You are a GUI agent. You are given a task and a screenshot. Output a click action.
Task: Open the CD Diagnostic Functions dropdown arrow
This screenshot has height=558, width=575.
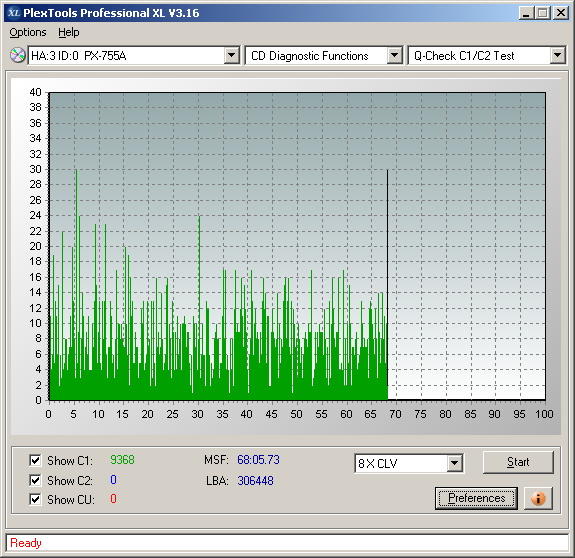394,56
